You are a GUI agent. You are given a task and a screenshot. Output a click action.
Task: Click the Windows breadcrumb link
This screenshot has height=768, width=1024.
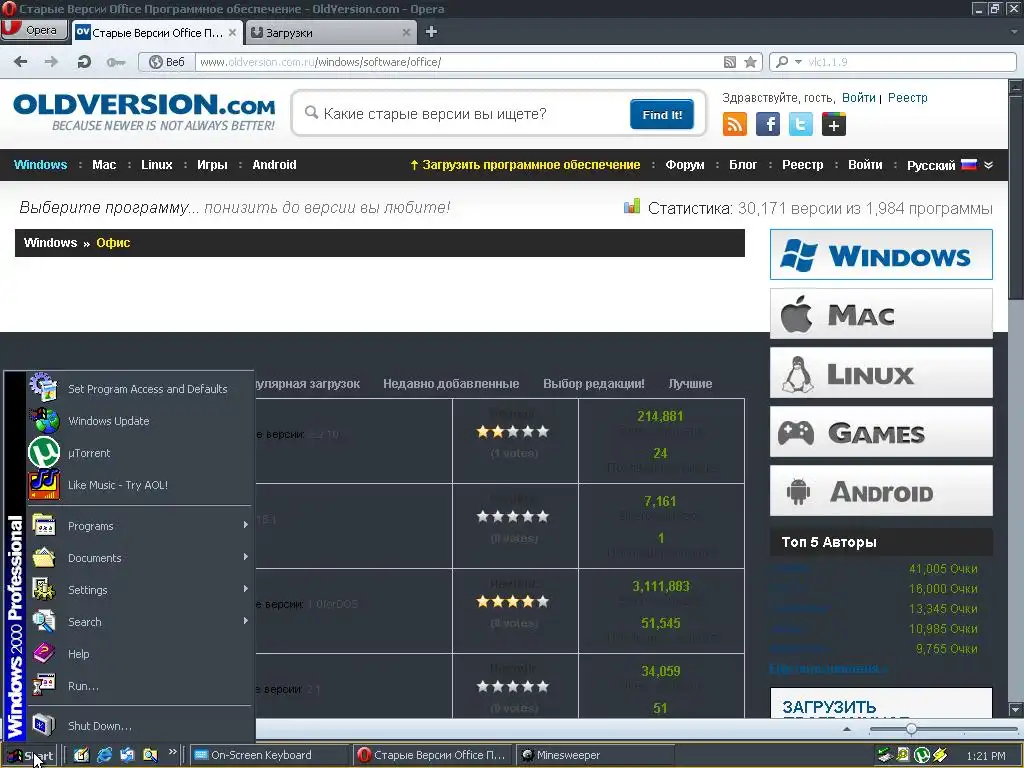50,243
